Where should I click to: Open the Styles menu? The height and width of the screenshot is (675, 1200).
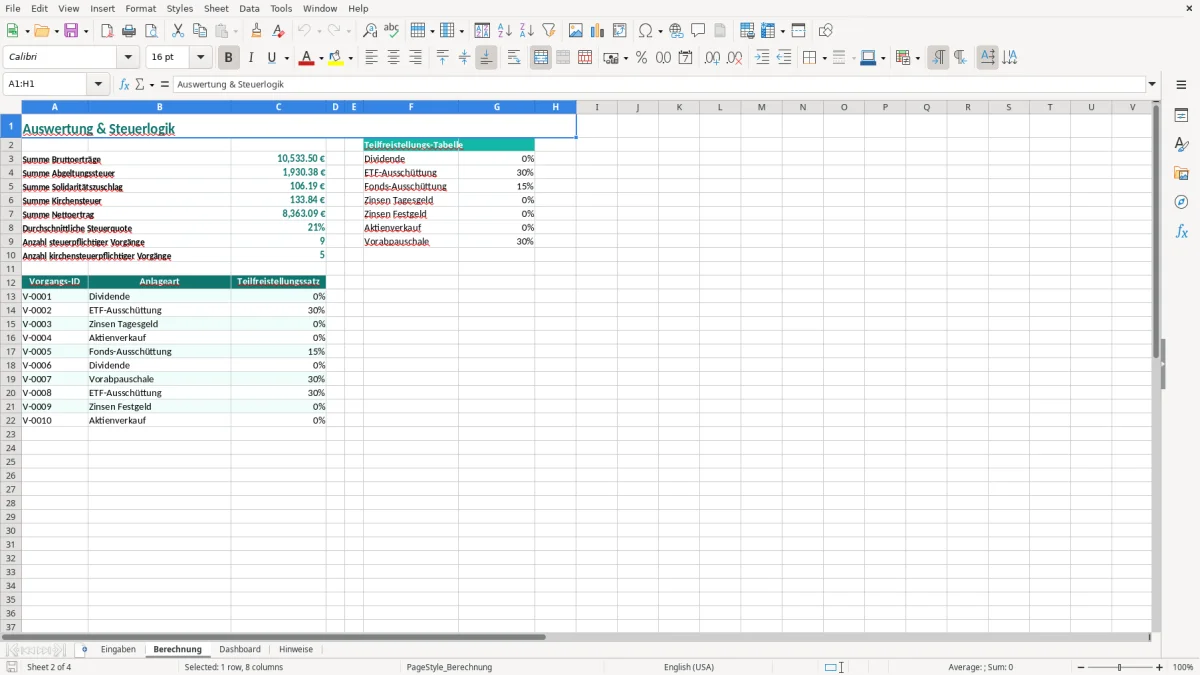(180, 8)
